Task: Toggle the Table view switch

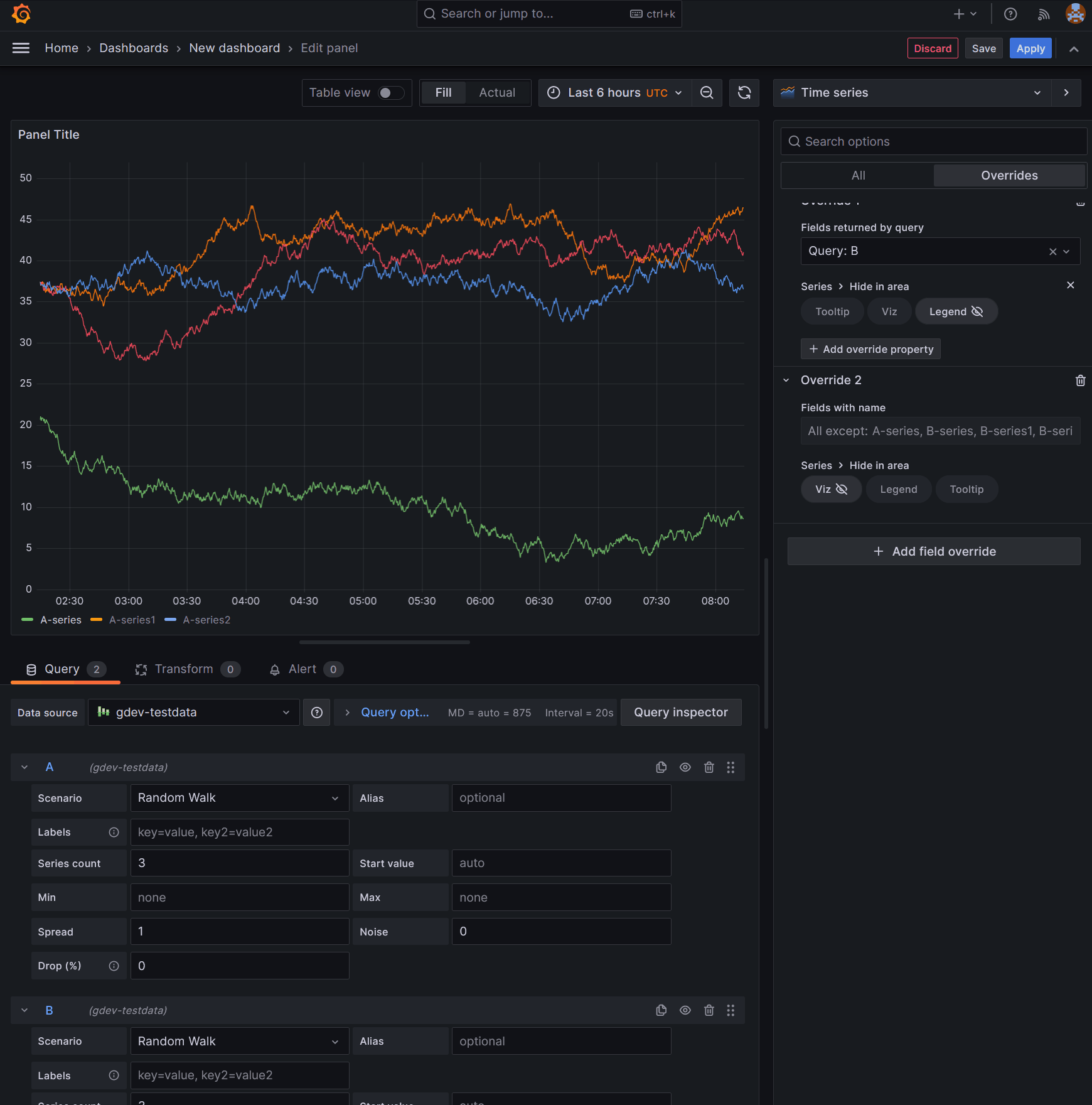Action: point(390,92)
